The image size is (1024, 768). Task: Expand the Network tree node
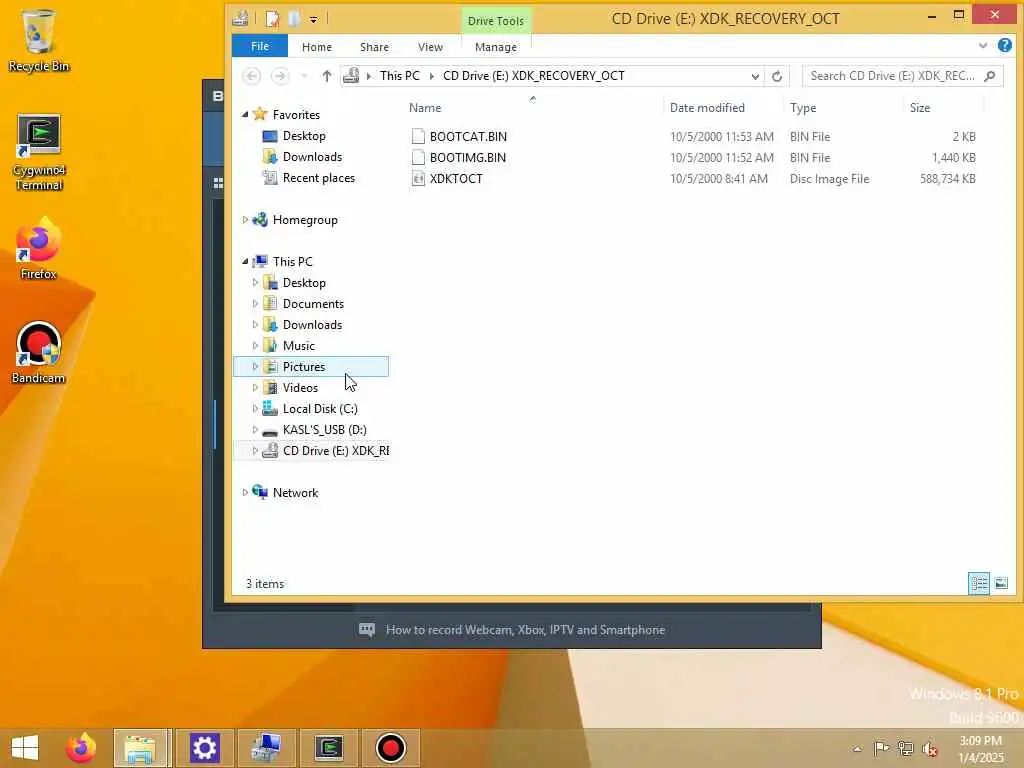point(245,492)
